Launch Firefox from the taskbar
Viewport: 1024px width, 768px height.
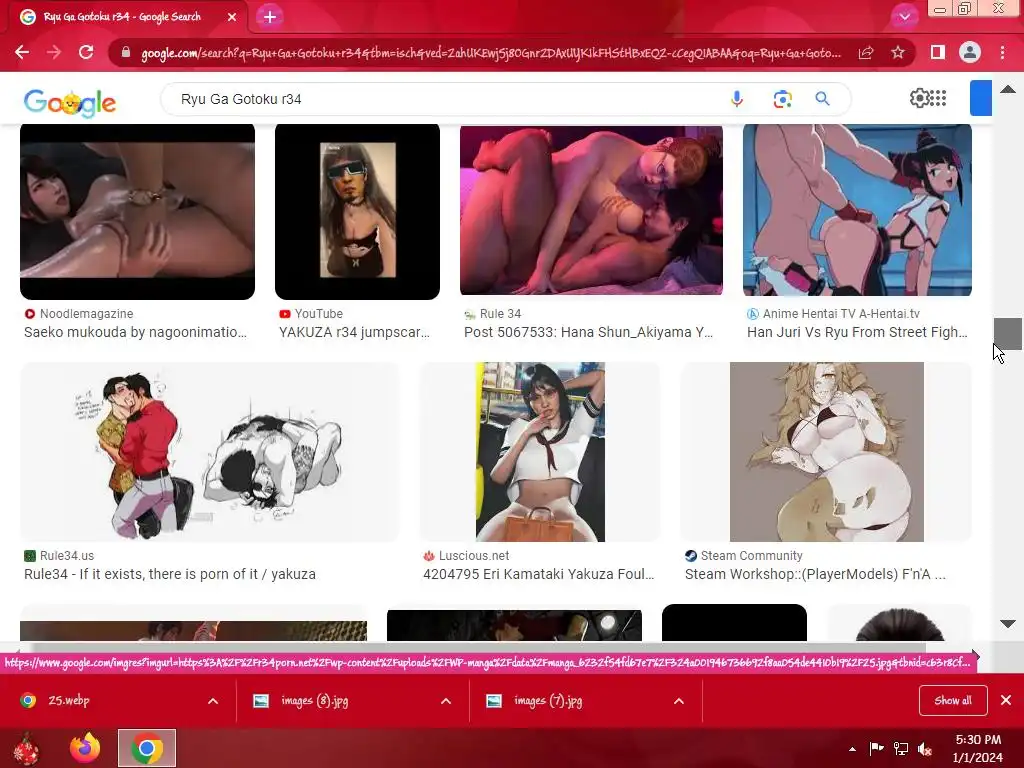[85, 748]
